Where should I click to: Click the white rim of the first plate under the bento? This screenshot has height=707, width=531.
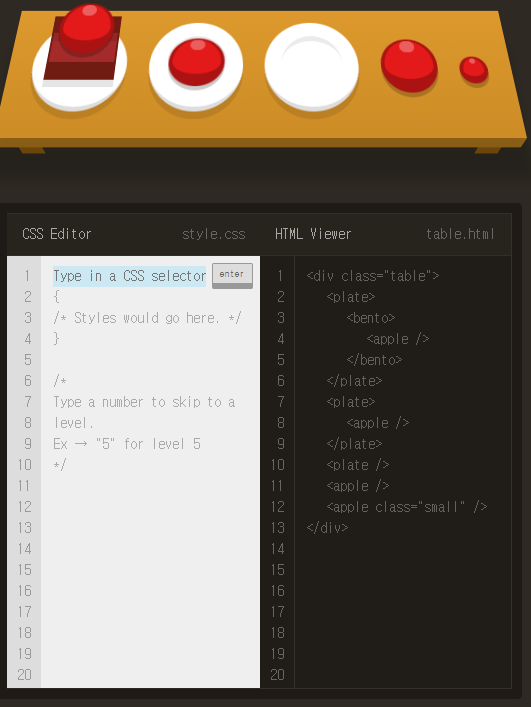click(x=77, y=97)
